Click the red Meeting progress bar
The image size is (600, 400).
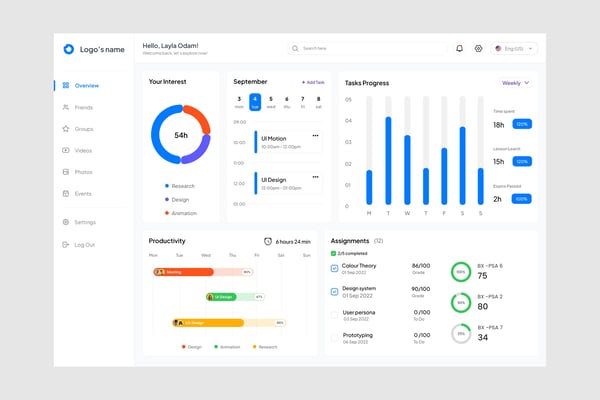click(203, 272)
